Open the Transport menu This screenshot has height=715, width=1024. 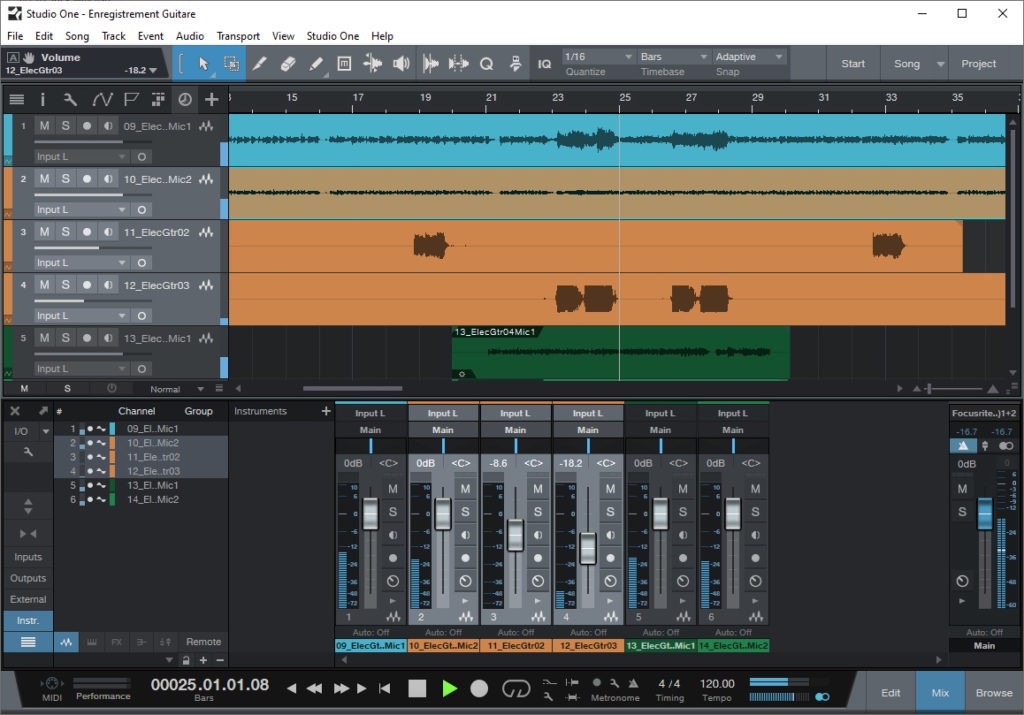coord(238,36)
